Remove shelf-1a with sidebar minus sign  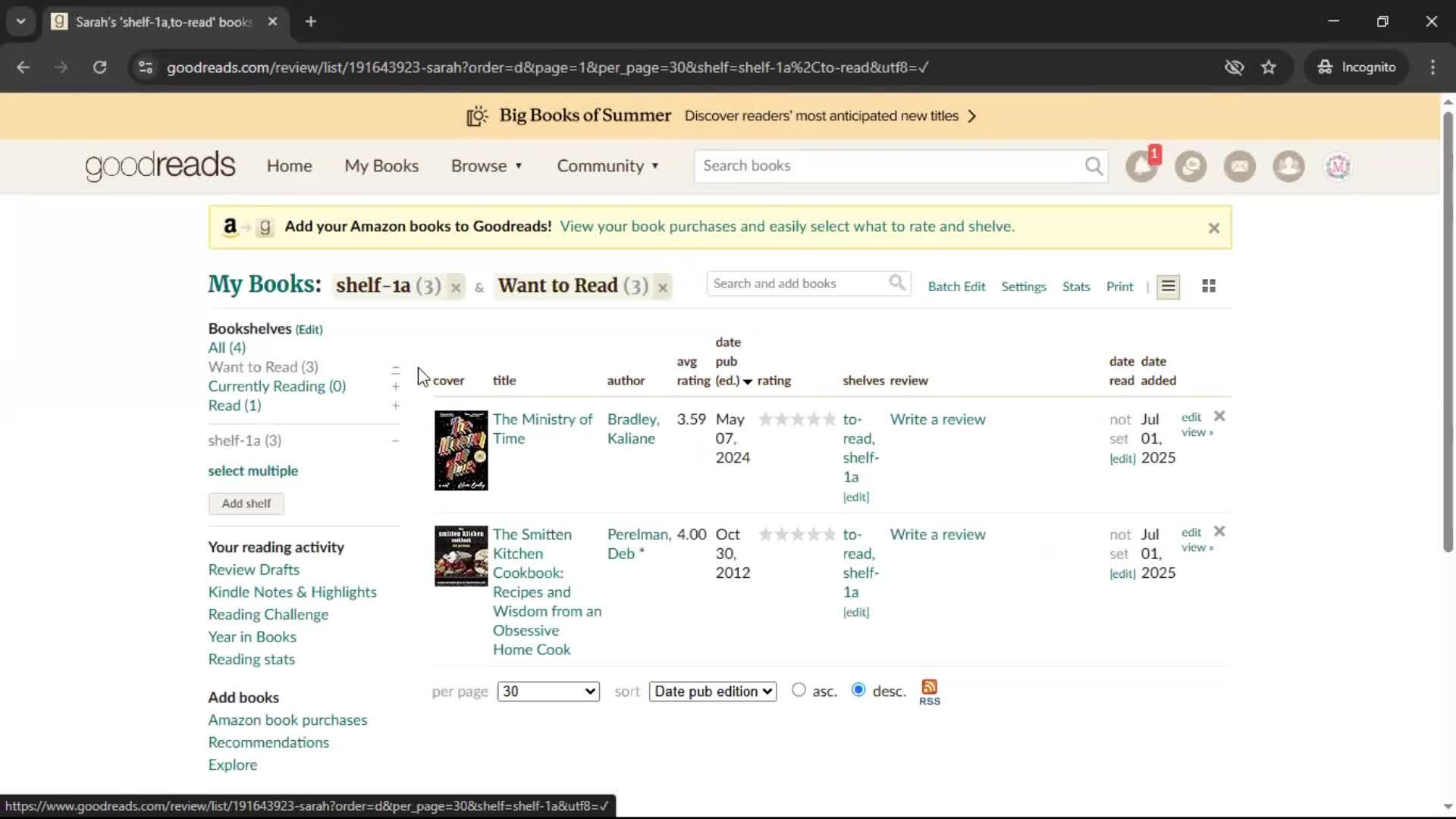point(395,441)
